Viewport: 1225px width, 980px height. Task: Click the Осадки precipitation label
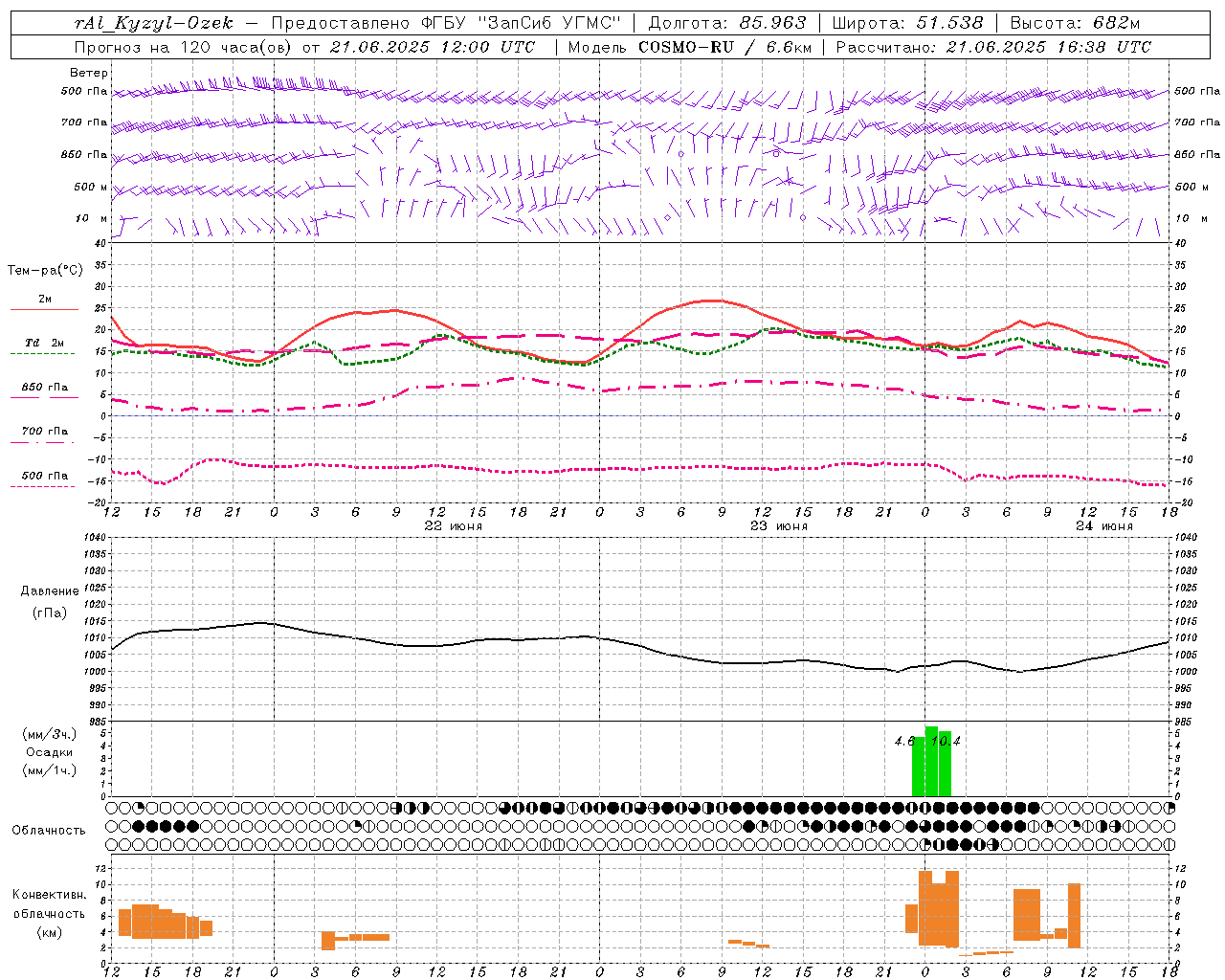pos(50,752)
